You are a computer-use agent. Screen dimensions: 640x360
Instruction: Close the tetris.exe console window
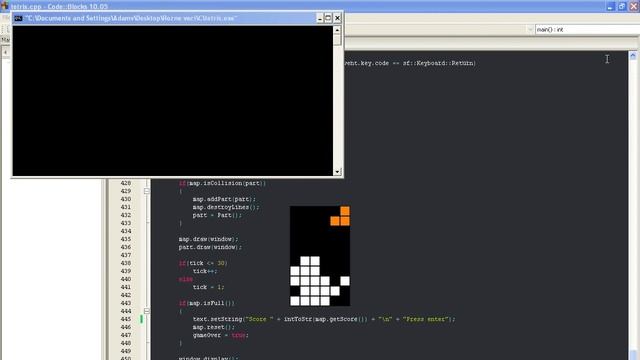coord(337,18)
